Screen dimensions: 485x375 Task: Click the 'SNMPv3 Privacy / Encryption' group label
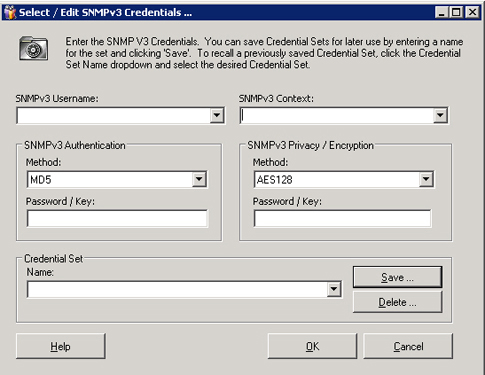click(x=310, y=145)
